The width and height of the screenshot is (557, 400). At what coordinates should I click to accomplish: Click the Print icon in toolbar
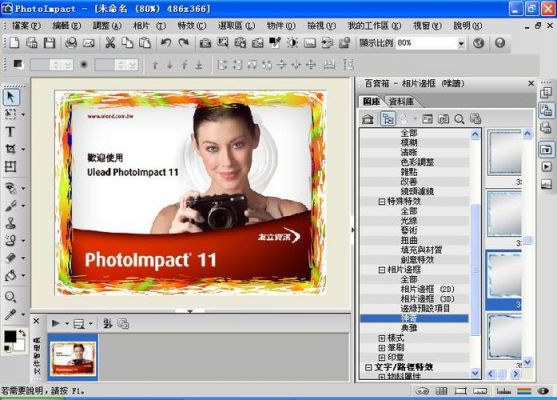click(x=71, y=43)
